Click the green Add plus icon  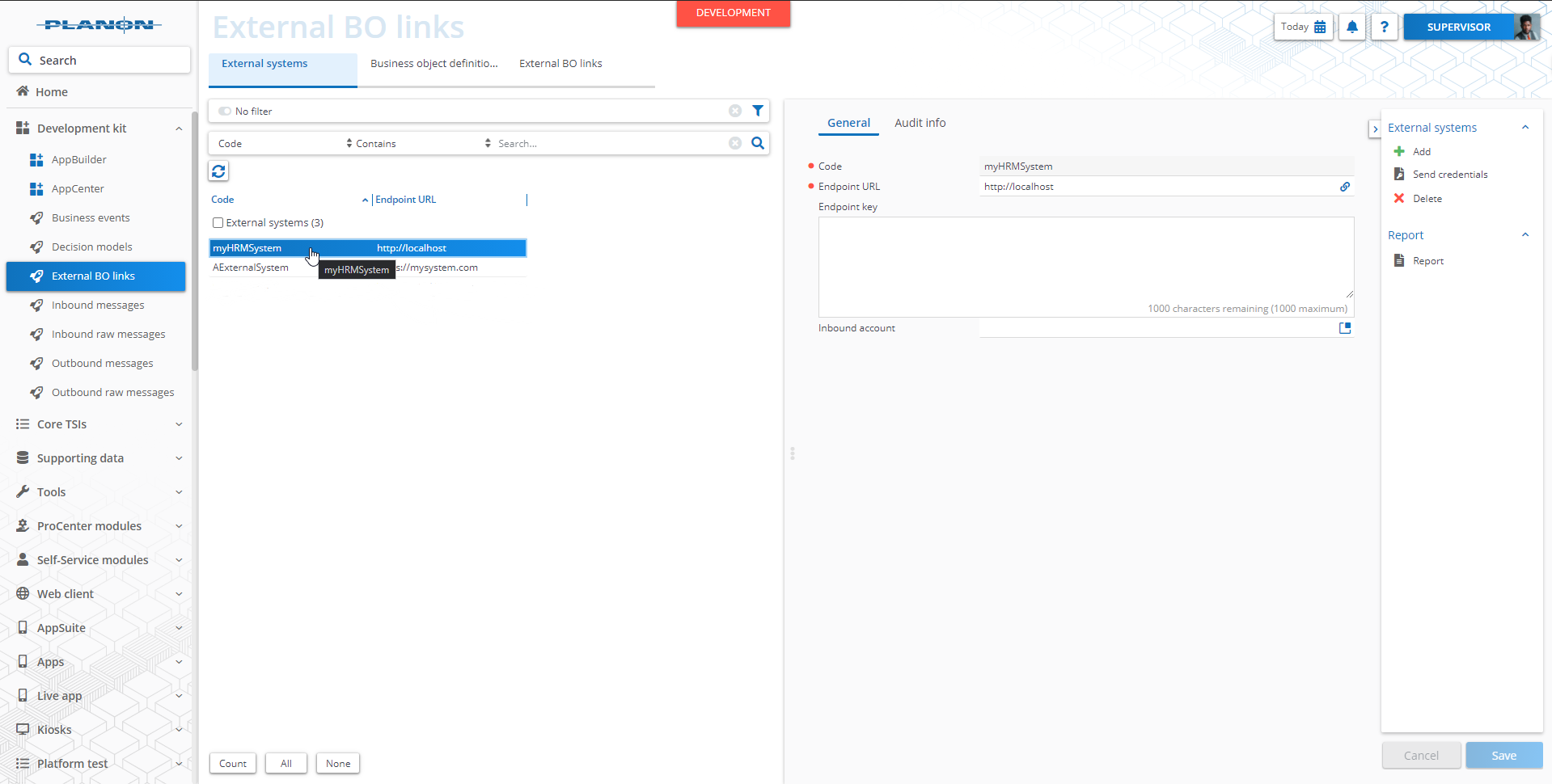(x=1399, y=152)
